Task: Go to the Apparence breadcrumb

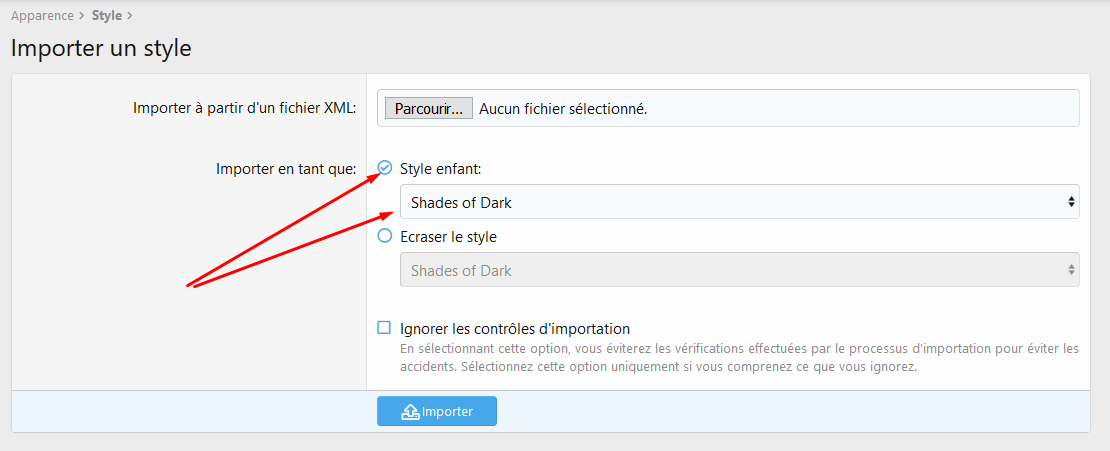Action: (x=42, y=16)
